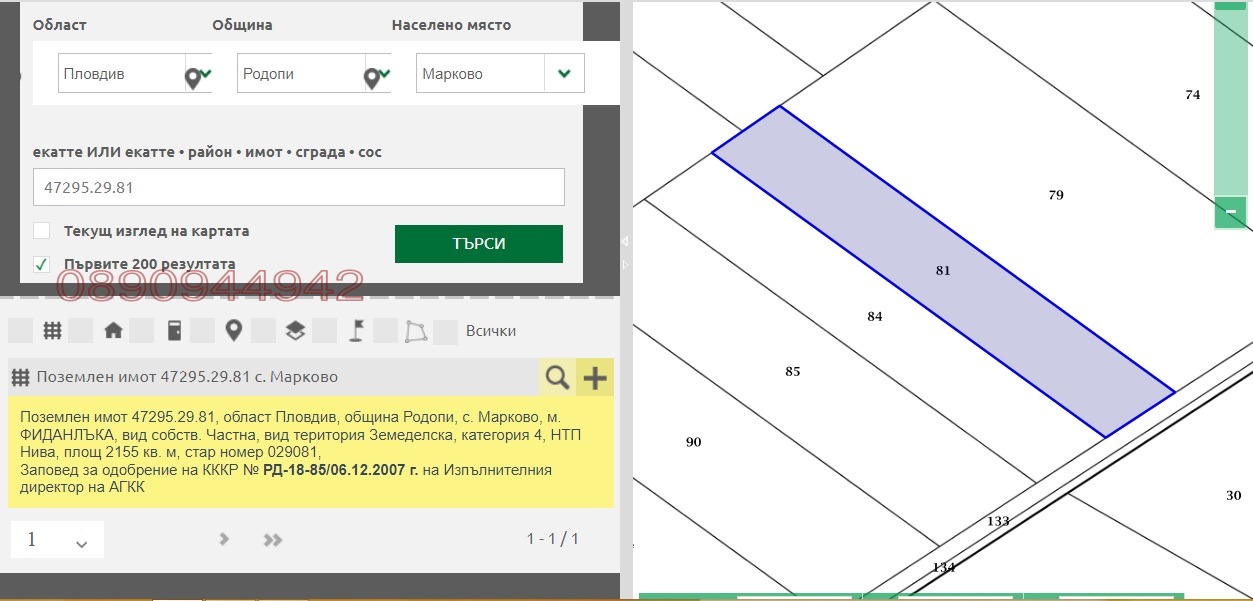Select the parcel grid filter icon
Screen dimensions: 1253x601
52,330
